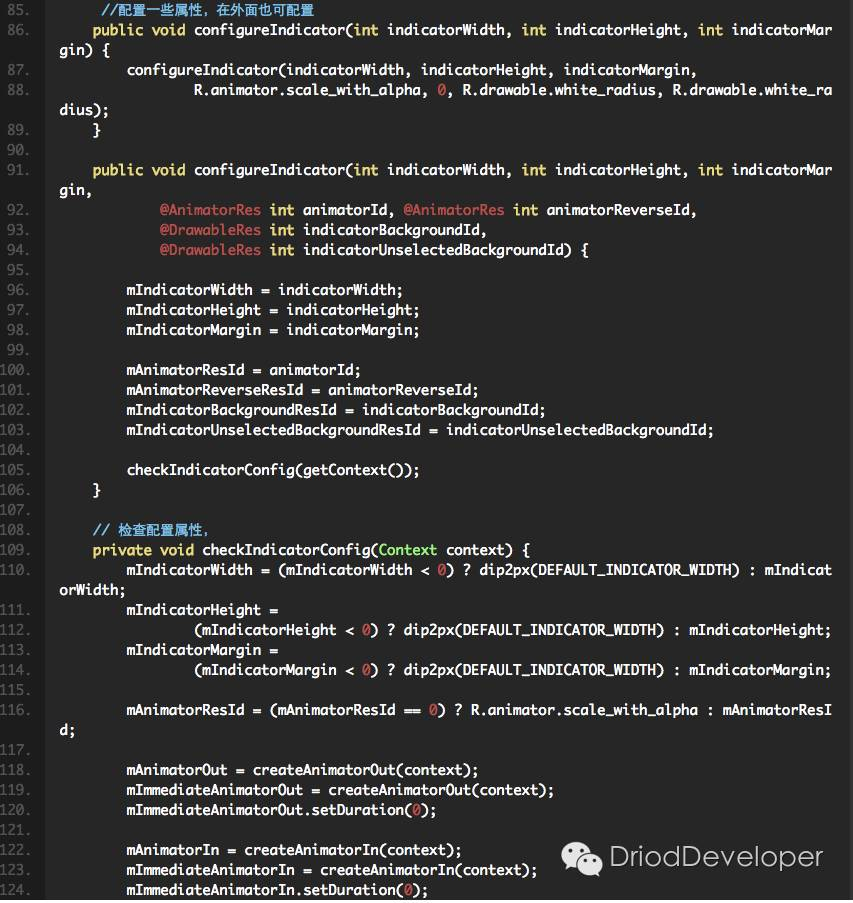The height and width of the screenshot is (903, 853).
Task: Click line number 115 in the gutter
Action: point(15,690)
